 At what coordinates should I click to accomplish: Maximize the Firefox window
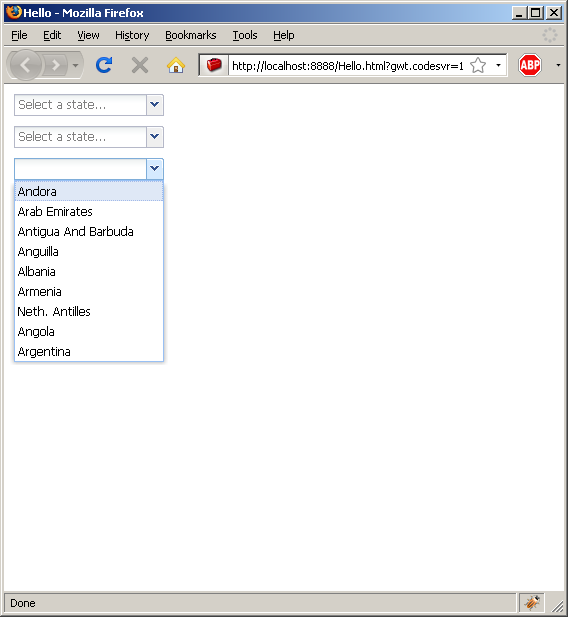[x=536, y=13]
